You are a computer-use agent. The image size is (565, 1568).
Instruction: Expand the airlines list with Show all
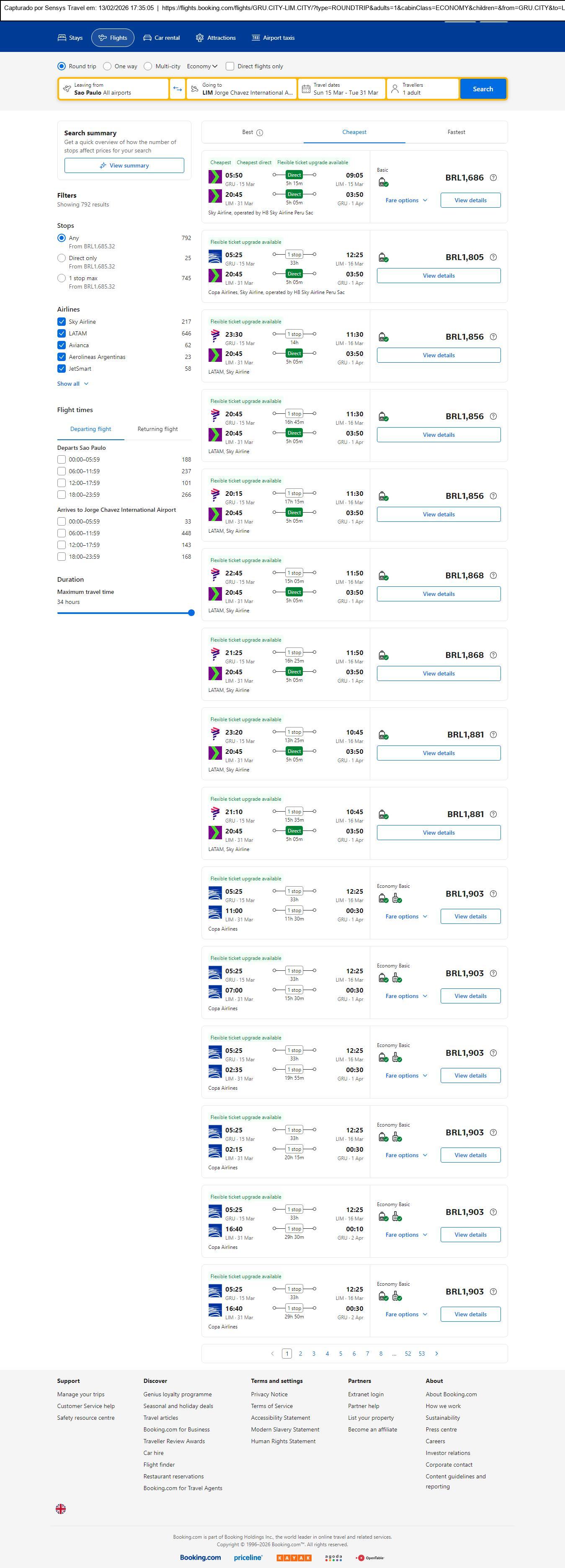72,384
